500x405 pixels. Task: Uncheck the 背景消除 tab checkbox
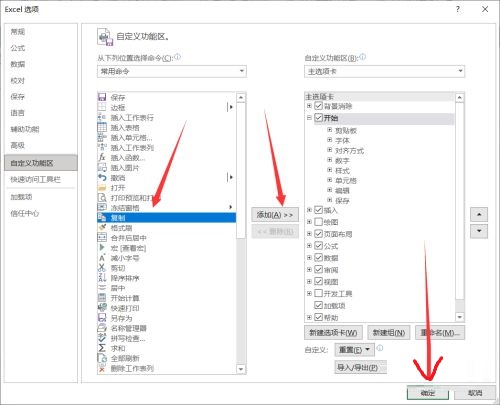point(318,106)
